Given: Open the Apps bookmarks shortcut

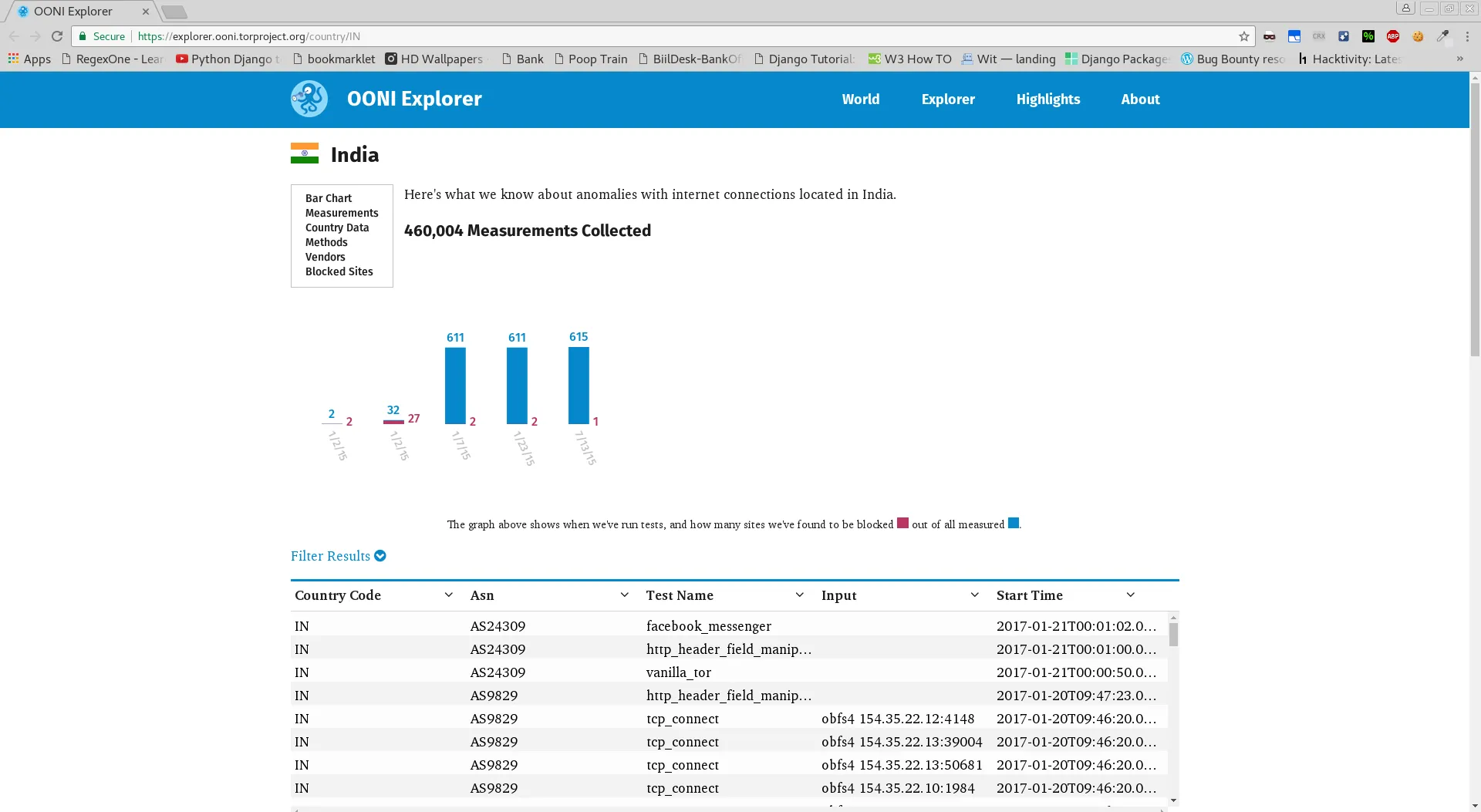Looking at the screenshot, I should [x=29, y=59].
